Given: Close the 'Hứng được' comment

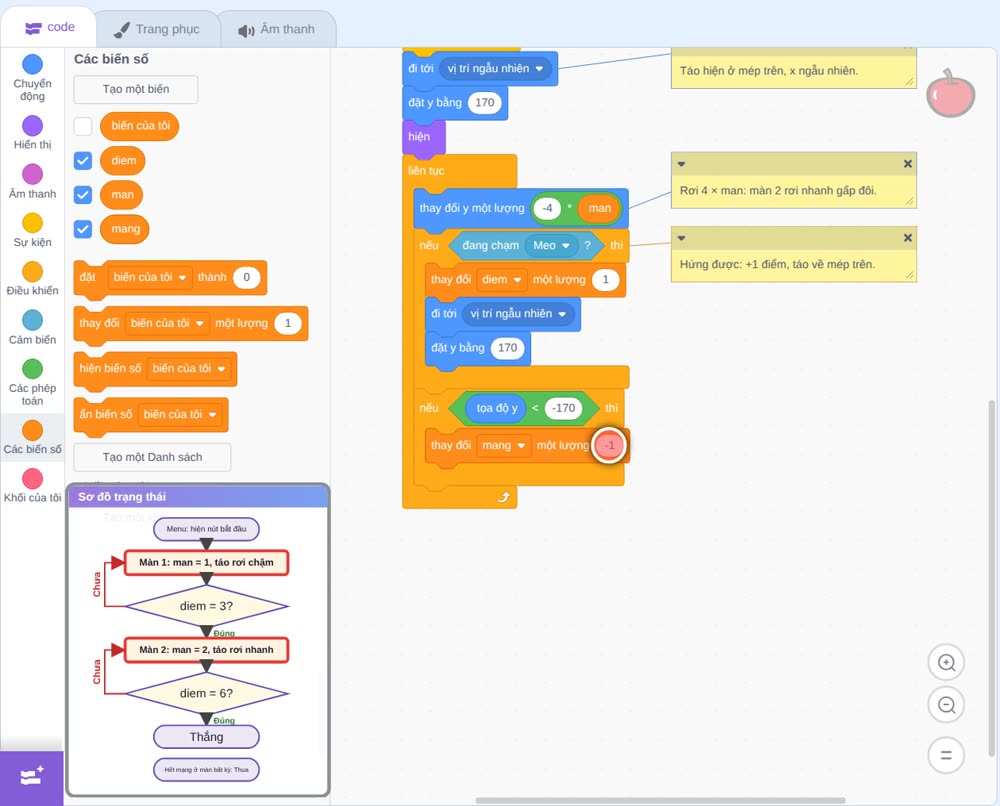Looking at the screenshot, I should pyautogui.click(x=908, y=238).
